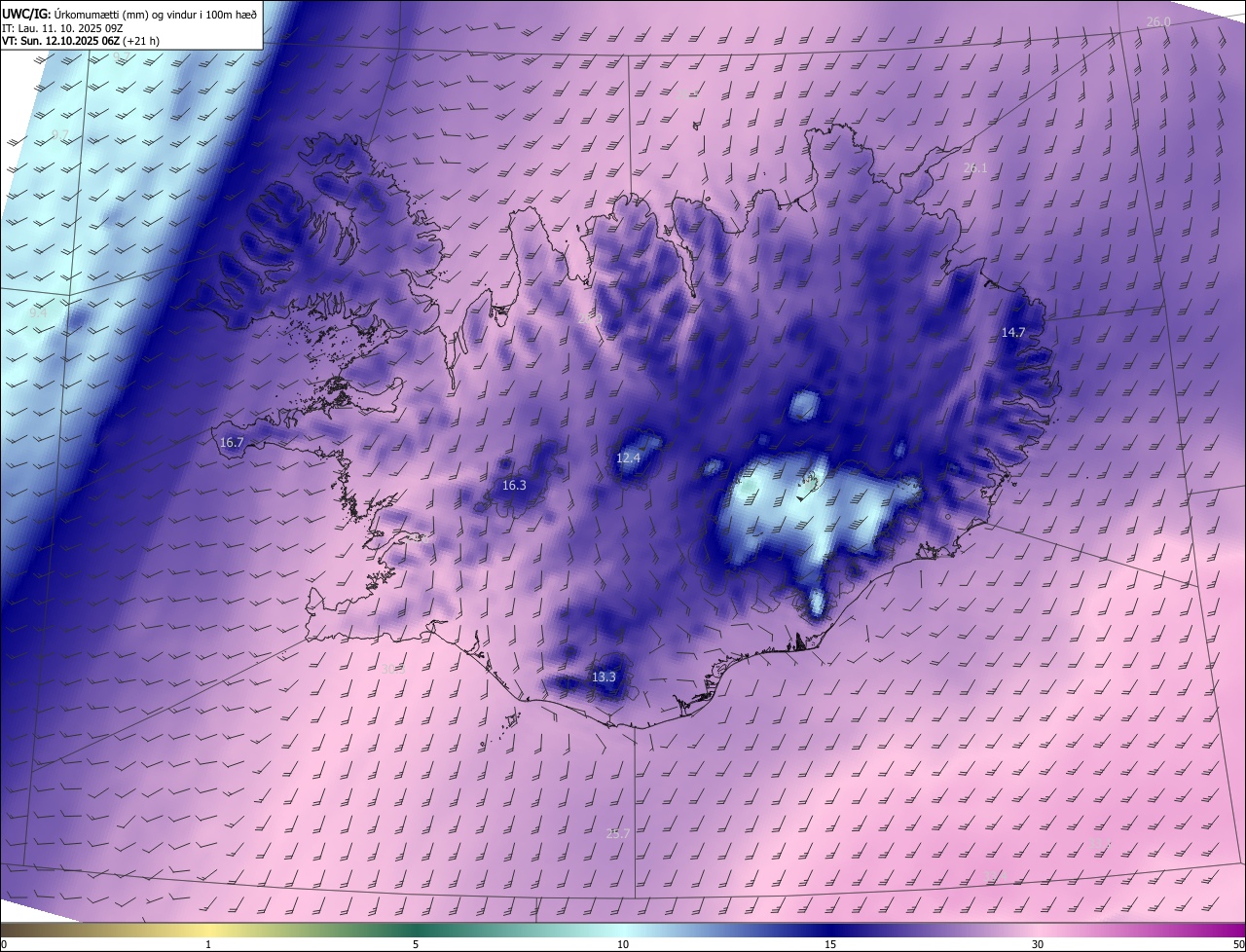Click the 5 tick on the color scale
Screen dimensions: 1246x952
tap(416, 944)
